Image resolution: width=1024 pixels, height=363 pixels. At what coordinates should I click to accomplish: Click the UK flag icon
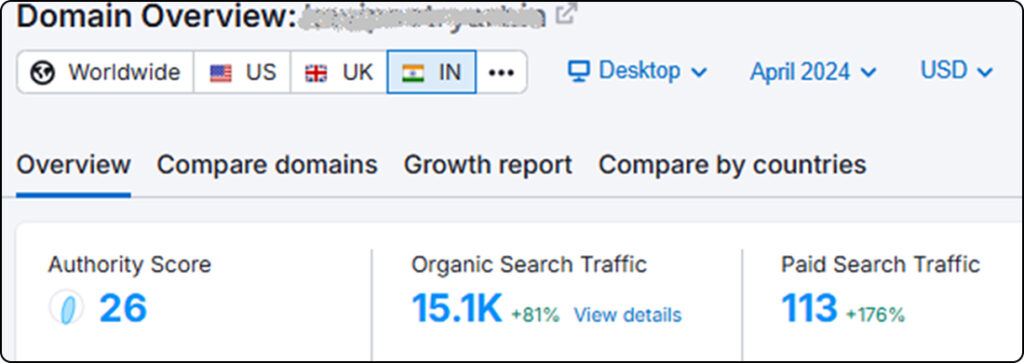(x=317, y=72)
